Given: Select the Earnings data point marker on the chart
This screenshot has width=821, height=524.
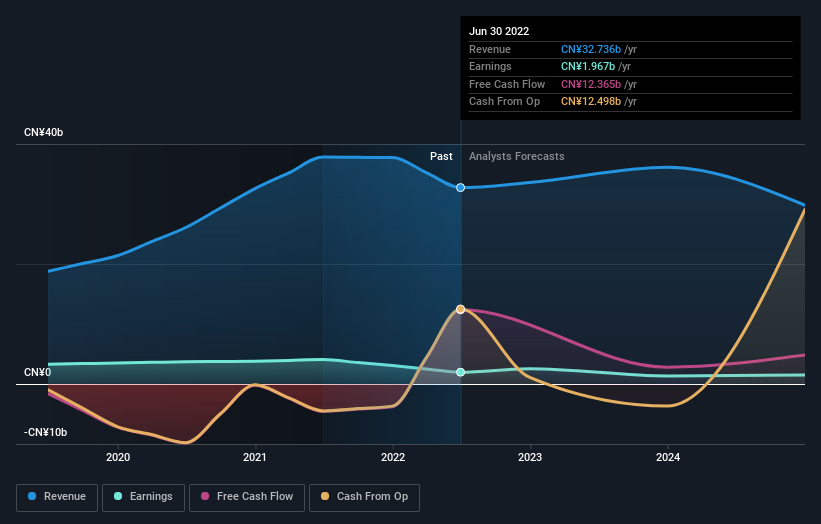Looking at the screenshot, I should [460, 372].
